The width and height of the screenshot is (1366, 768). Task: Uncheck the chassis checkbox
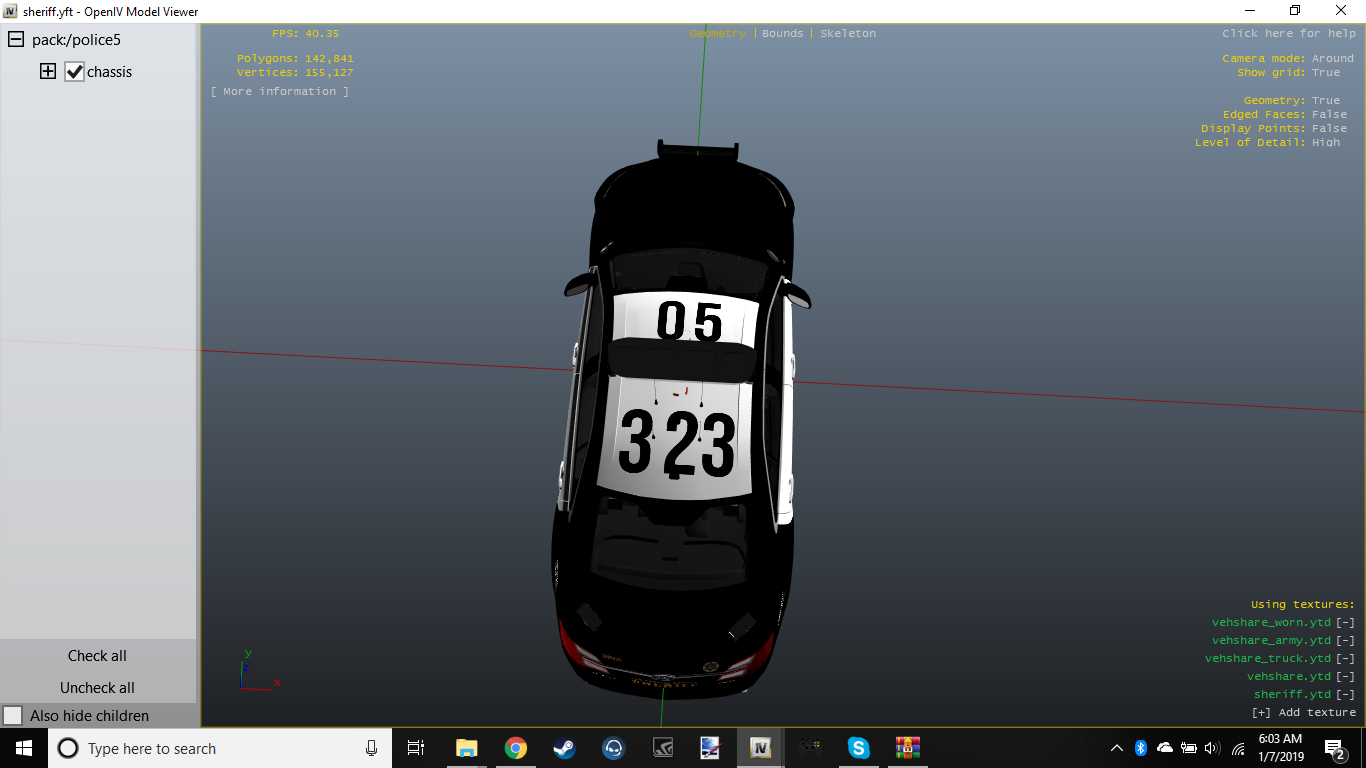coord(74,72)
